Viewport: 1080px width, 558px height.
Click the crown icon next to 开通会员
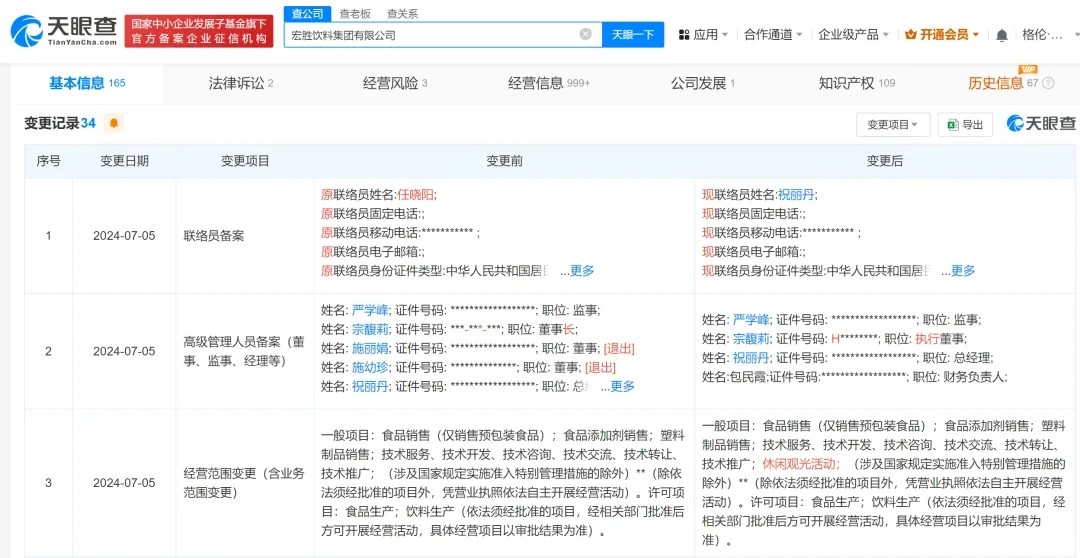pos(910,34)
